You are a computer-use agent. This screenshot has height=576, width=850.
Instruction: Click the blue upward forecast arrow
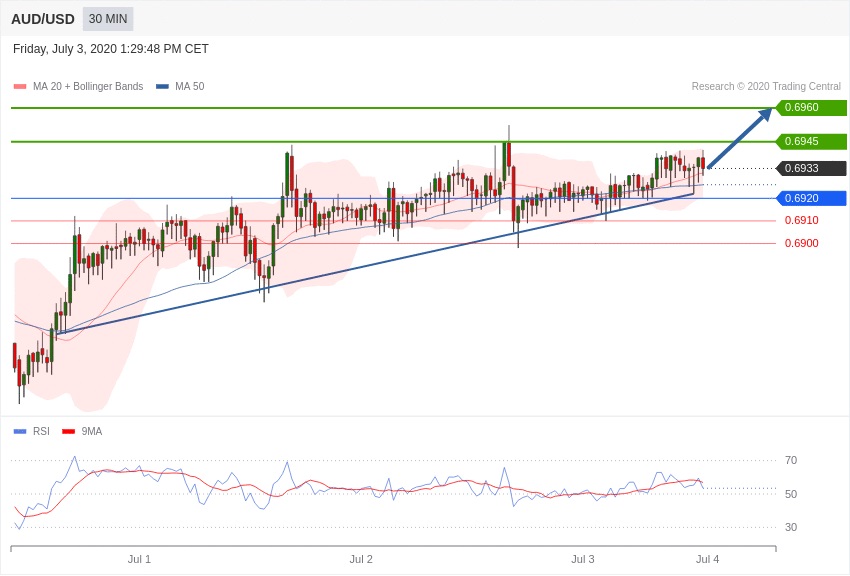[x=740, y=138]
